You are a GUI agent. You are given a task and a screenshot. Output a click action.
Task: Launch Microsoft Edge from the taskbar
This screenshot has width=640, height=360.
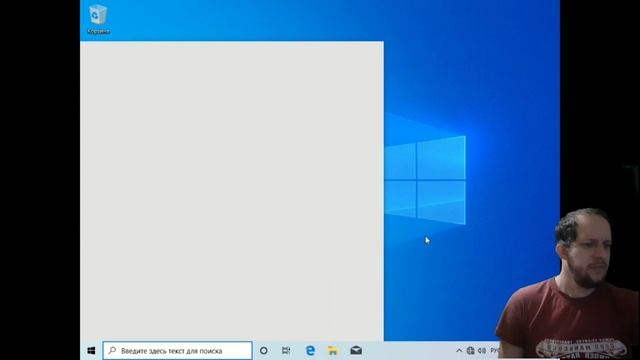pyautogui.click(x=310, y=351)
